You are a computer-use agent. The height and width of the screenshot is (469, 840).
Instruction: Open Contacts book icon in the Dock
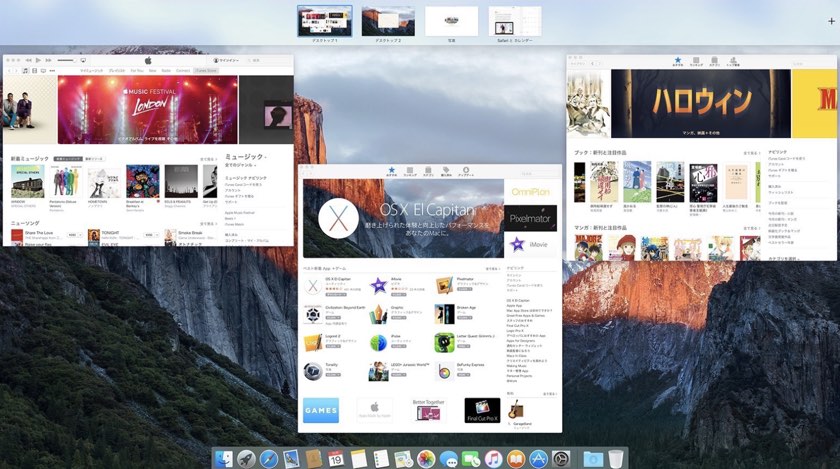tap(313, 459)
